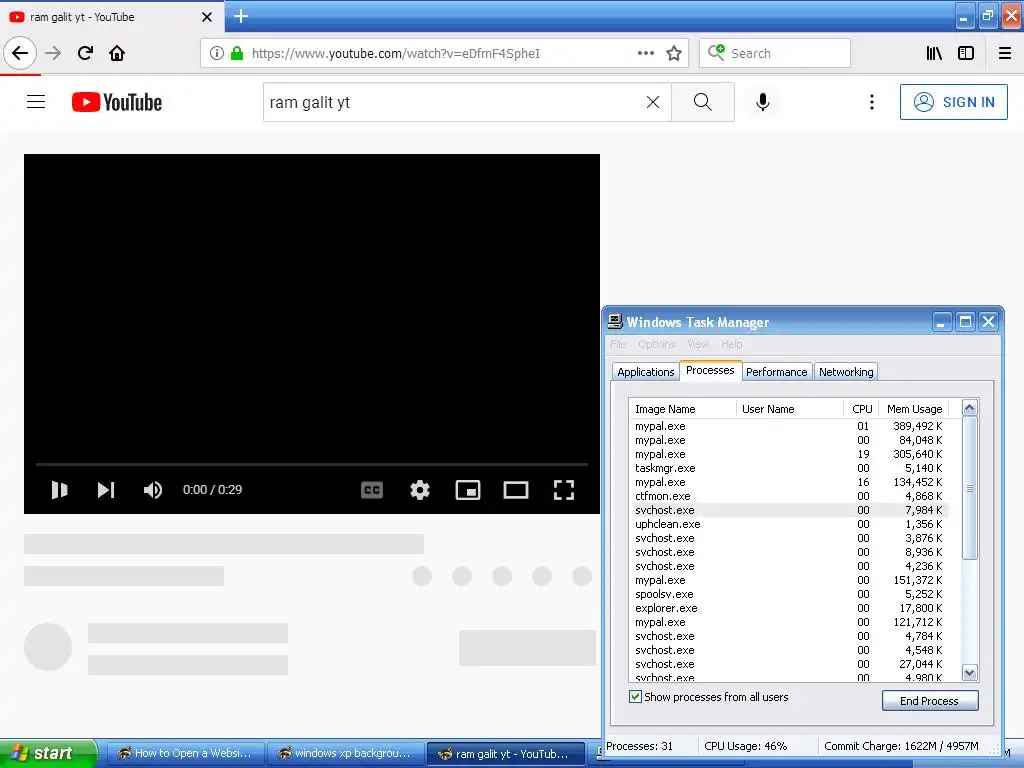Enable miniplayer mode
The image size is (1024, 768).
(x=468, y=490)
